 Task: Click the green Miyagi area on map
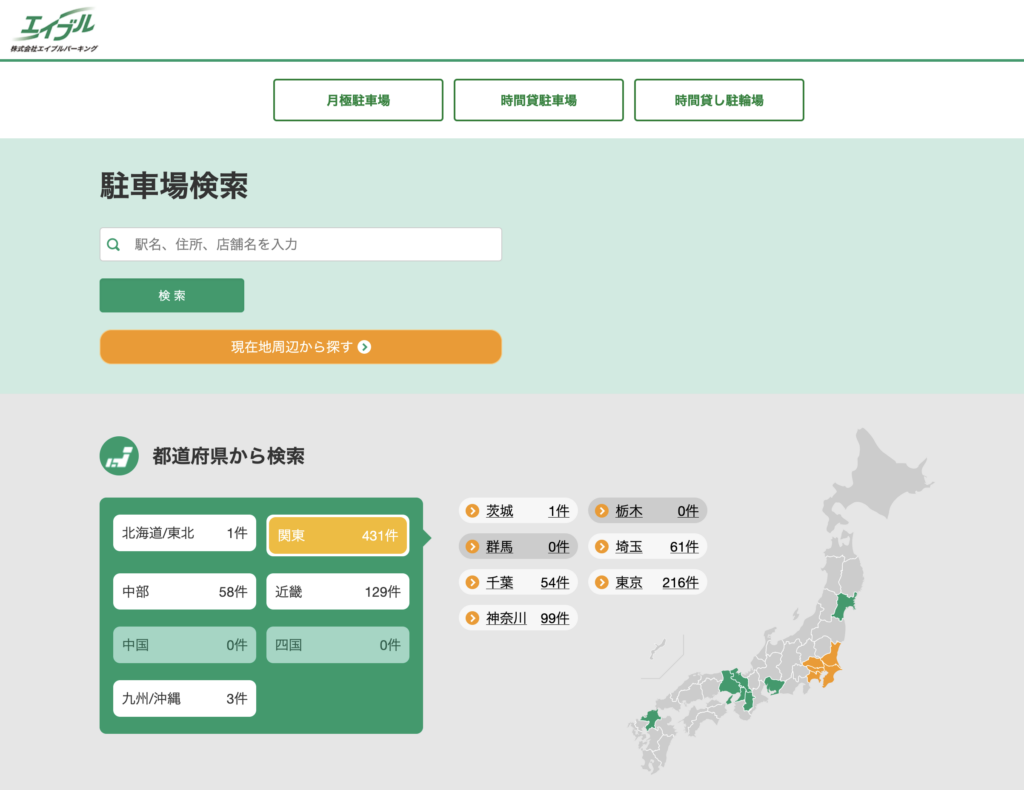(x=845, y=608)
